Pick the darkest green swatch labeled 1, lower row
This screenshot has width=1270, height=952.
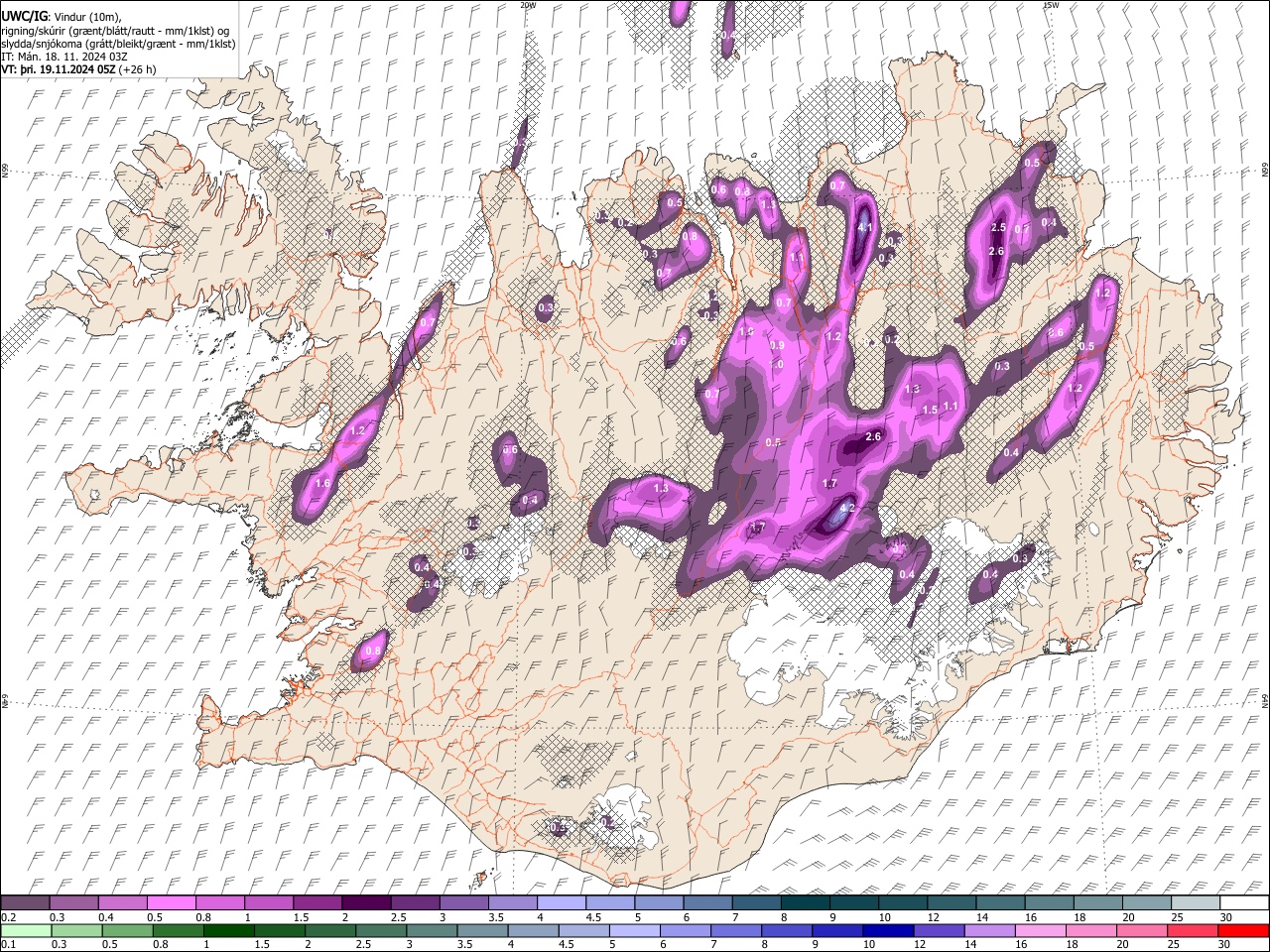point(228,930)
